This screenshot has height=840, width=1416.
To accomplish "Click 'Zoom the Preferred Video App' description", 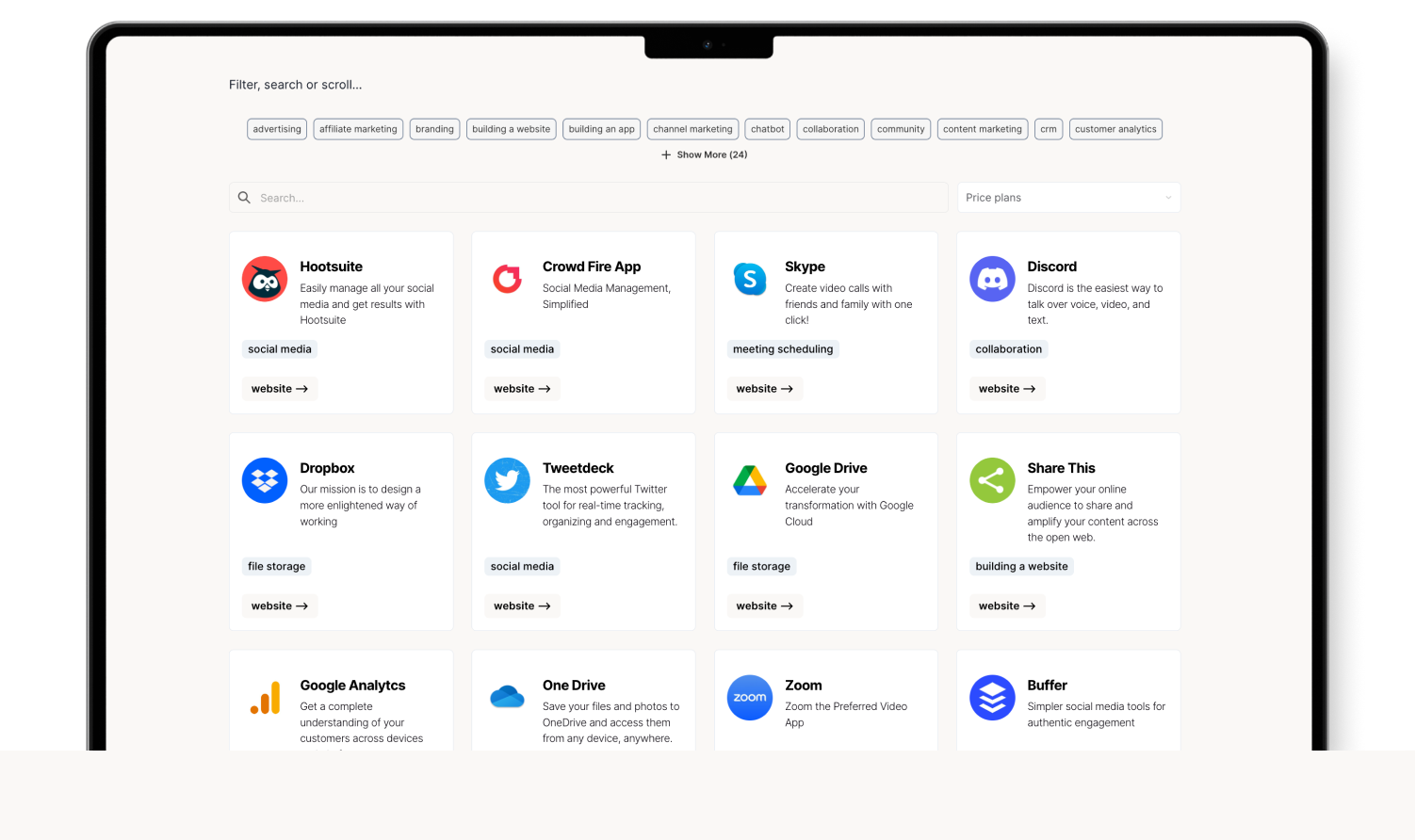I will click(846, 715).
